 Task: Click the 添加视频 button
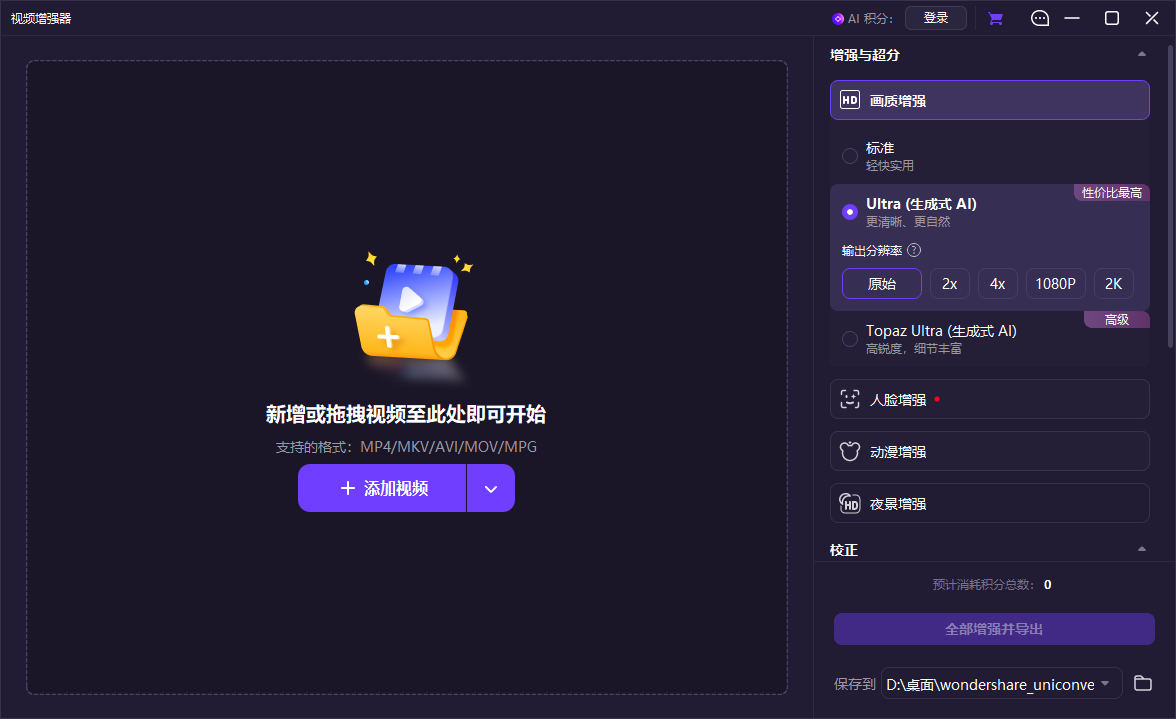click(382, 488)
